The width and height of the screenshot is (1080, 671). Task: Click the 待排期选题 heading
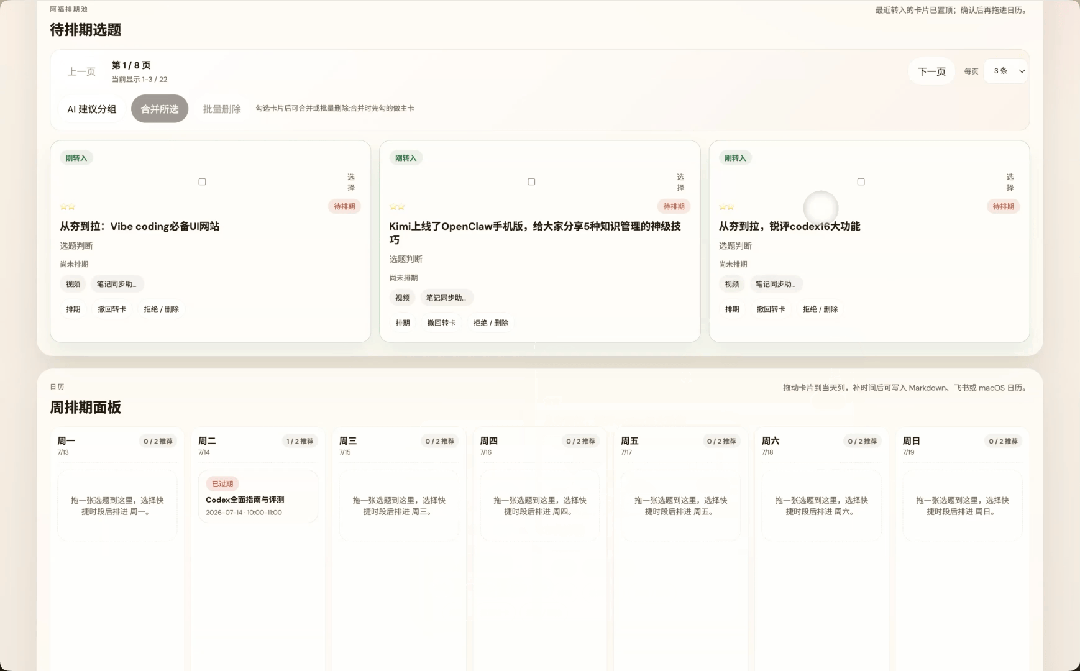coord(85,30)
